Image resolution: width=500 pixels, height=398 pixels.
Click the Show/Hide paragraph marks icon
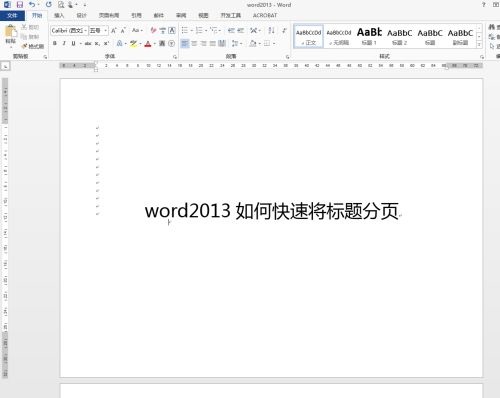284,31
